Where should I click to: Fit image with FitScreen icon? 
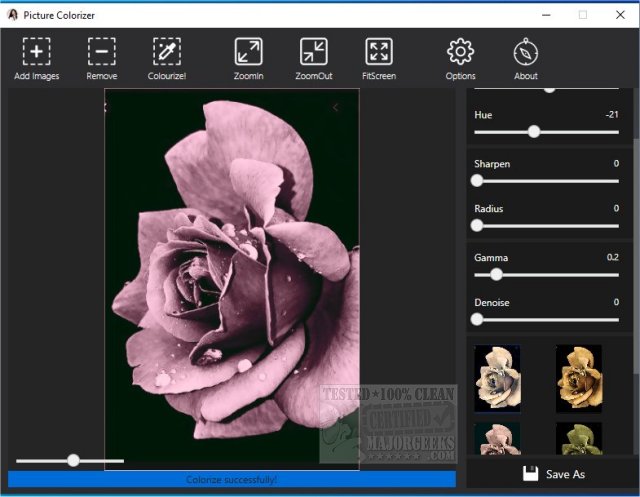click(378, 52)
